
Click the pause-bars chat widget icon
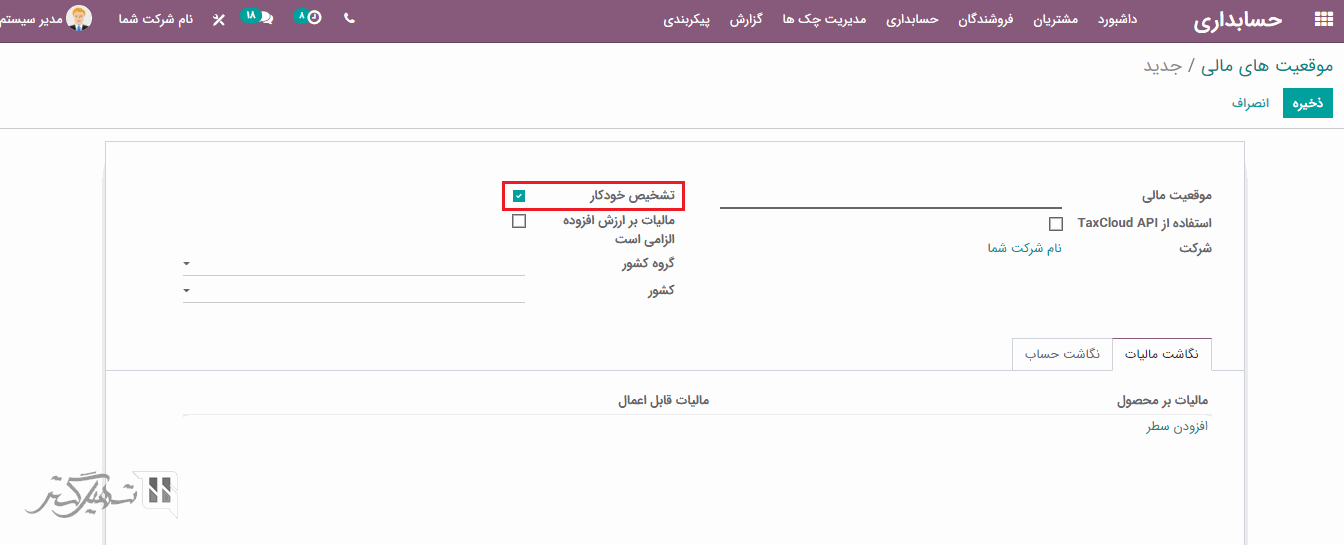pos(160,490)
